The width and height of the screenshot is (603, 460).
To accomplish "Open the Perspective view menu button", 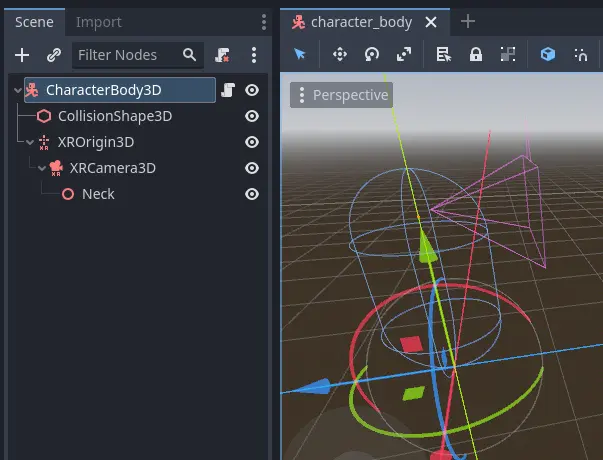I will [x=341, y=95].
